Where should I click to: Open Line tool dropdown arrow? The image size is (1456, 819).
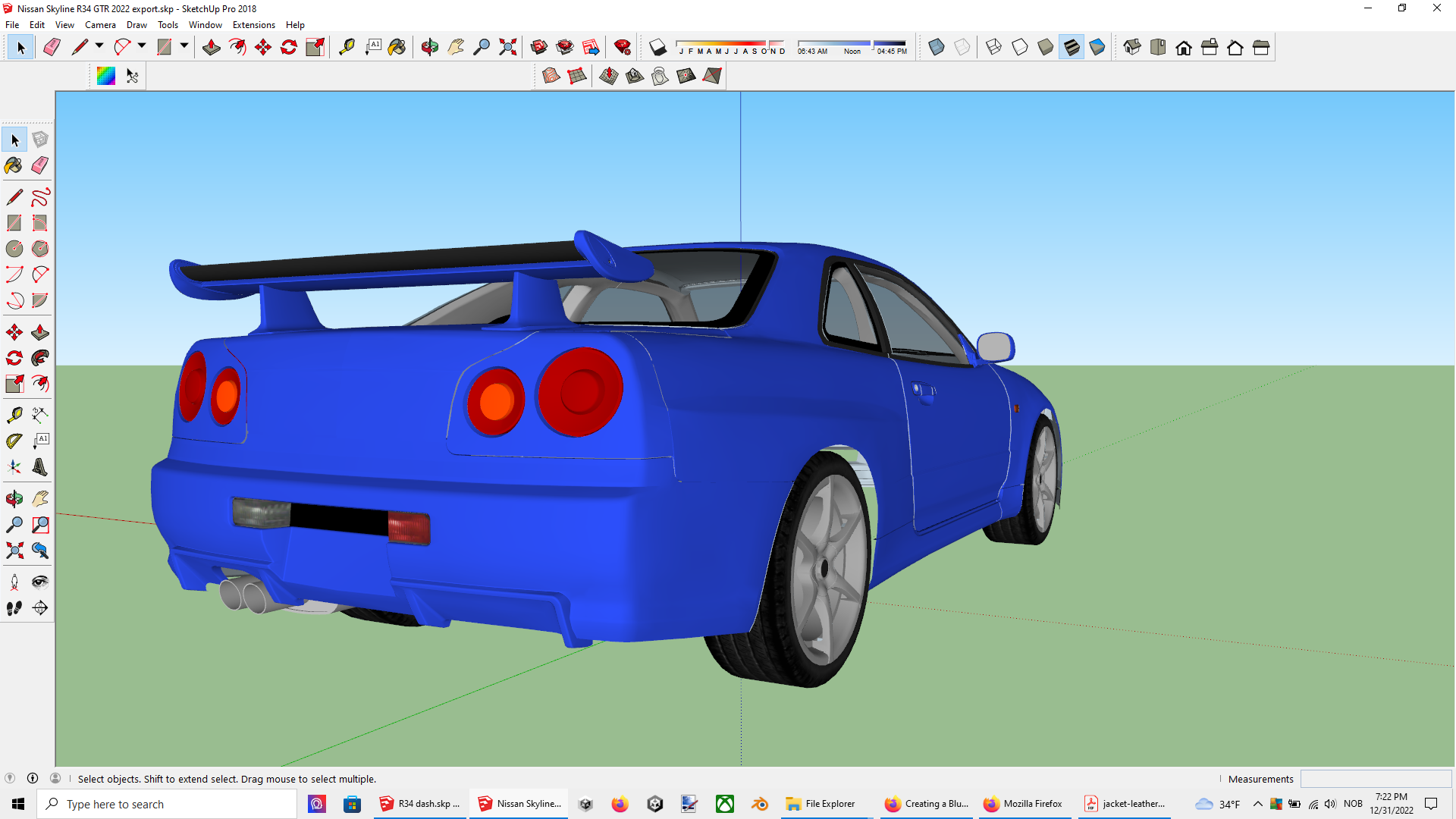(x=99, y=46)
